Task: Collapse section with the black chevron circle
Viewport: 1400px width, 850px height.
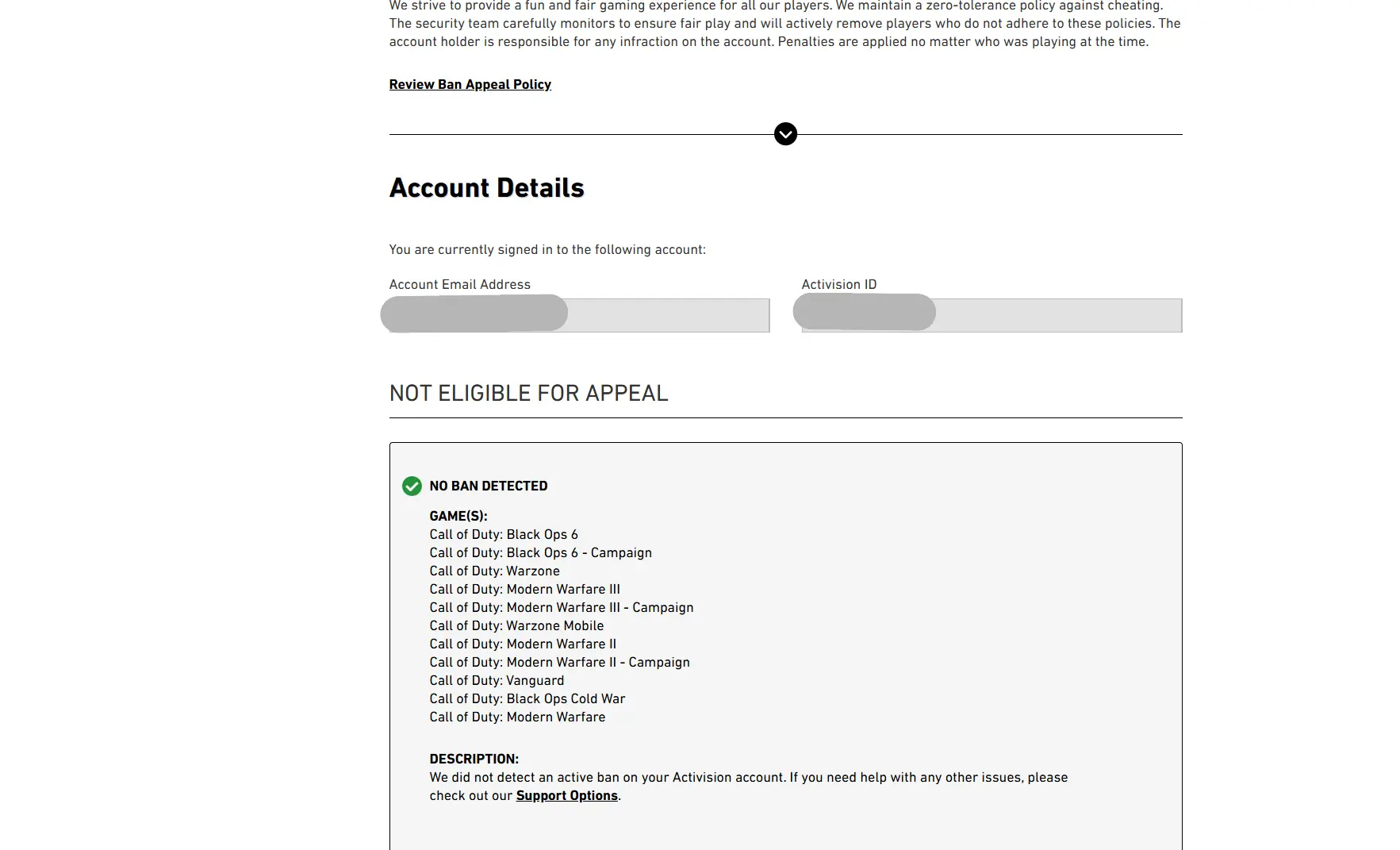Action: tap(785, 134)
